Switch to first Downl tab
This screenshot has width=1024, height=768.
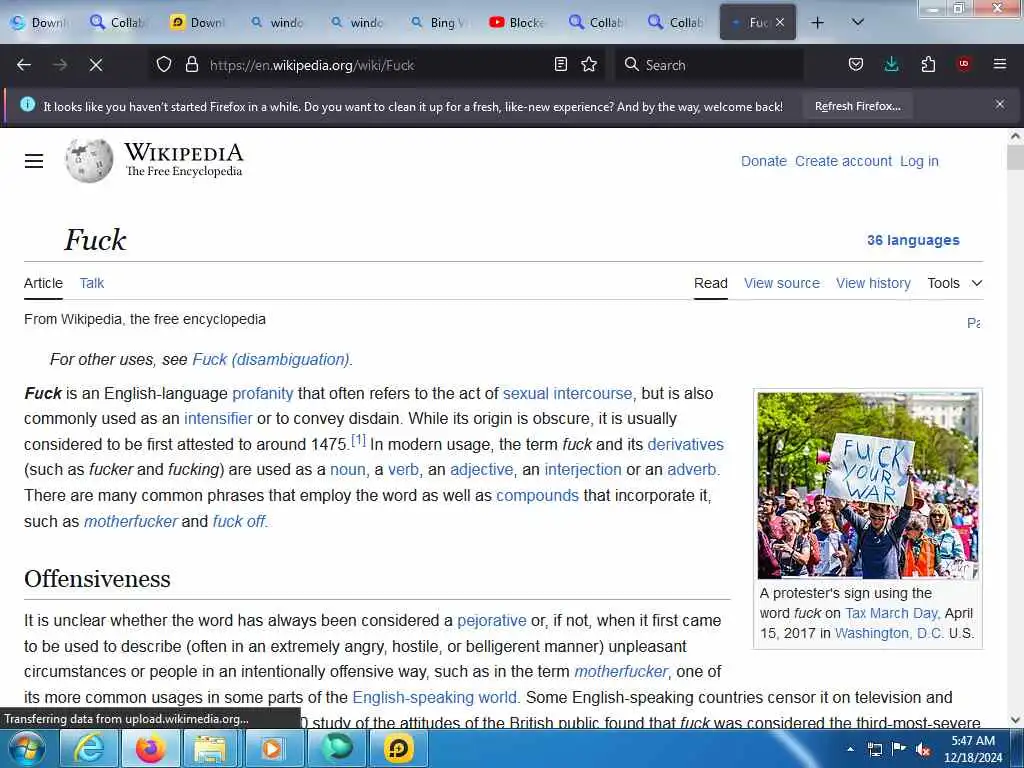(39, 23)
